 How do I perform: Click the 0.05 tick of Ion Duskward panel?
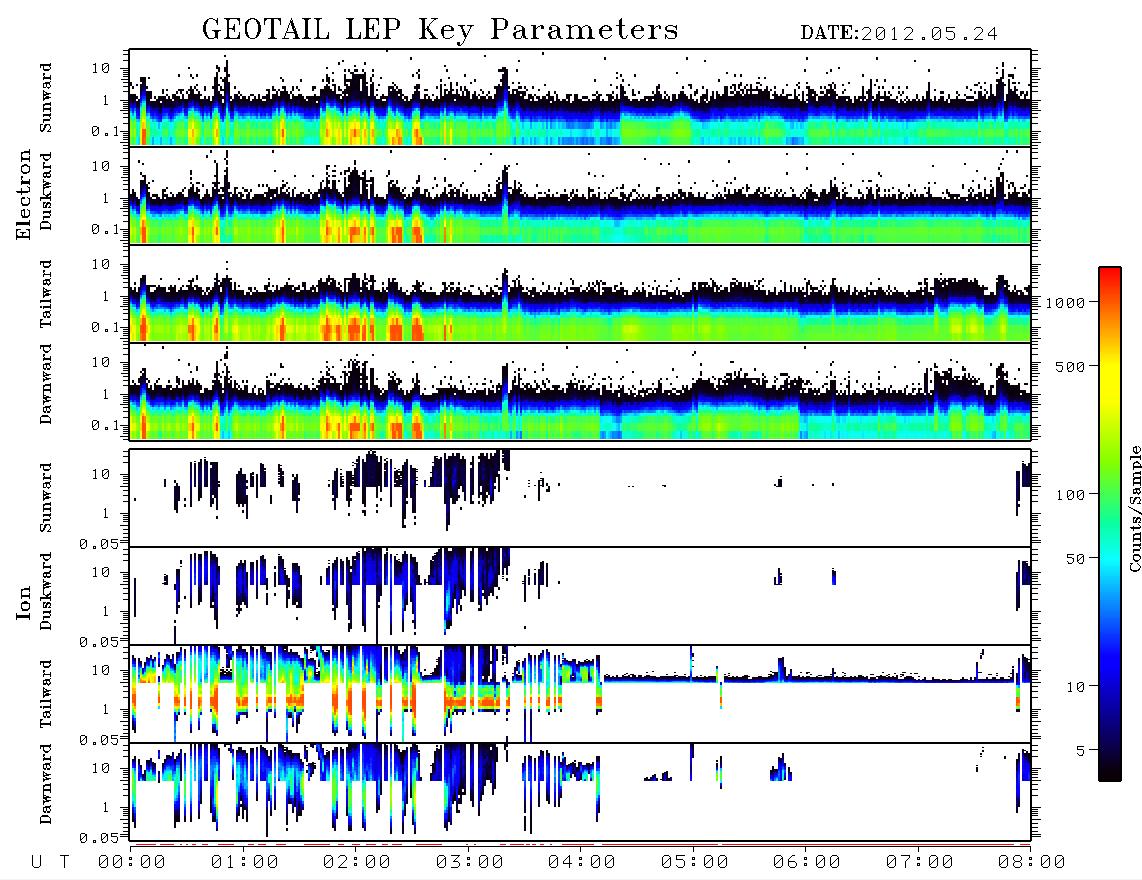tap(98, 642)
